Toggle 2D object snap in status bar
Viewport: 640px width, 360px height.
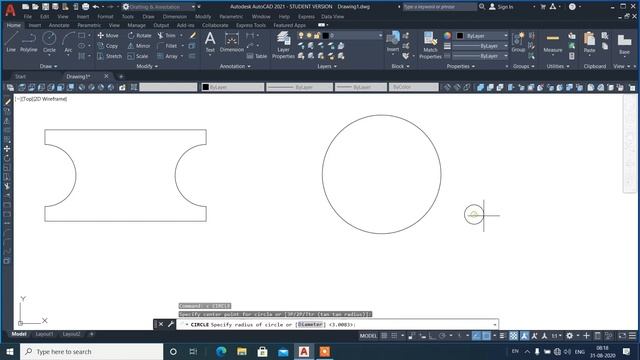point(486,336)
